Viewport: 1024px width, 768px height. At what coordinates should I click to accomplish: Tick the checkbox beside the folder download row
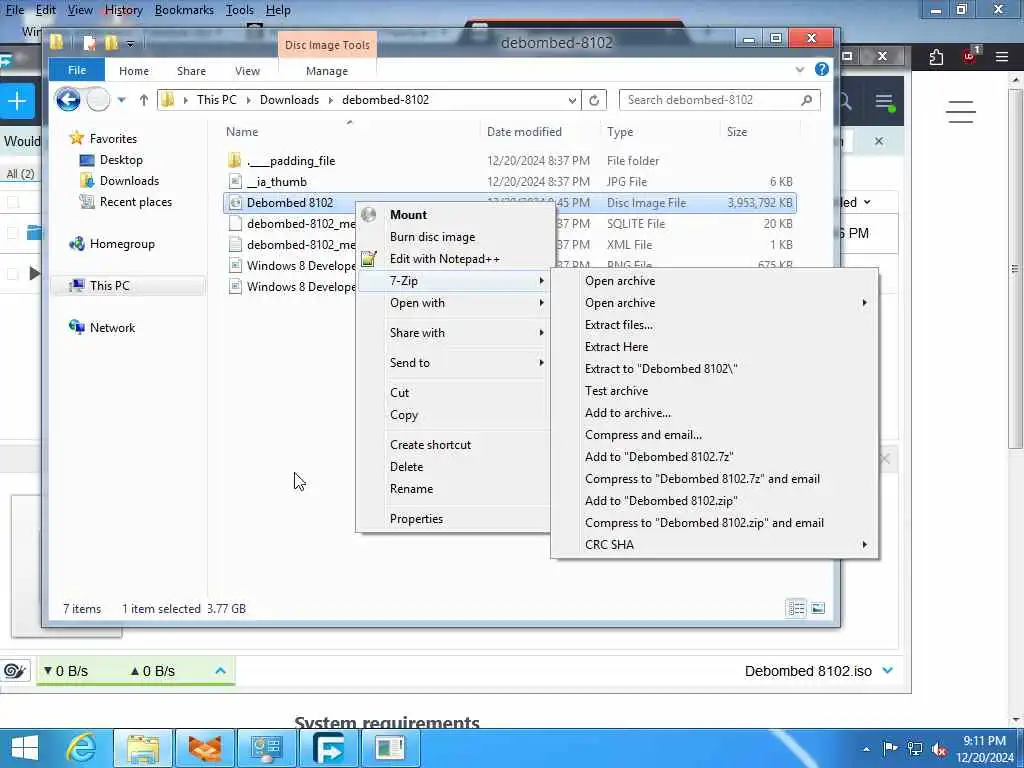pos(12,233)
